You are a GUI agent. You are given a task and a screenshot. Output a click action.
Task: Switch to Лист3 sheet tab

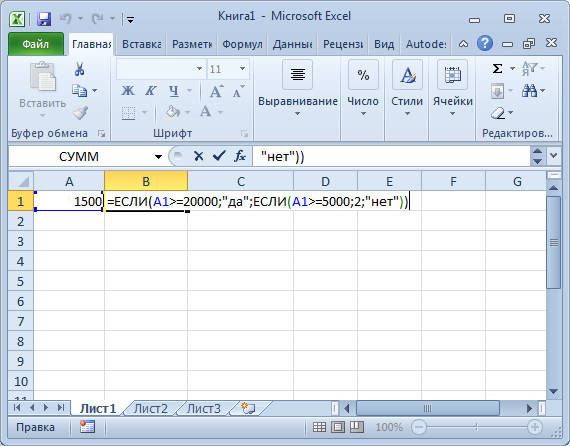pyautogui.click(x=203, y=409)
